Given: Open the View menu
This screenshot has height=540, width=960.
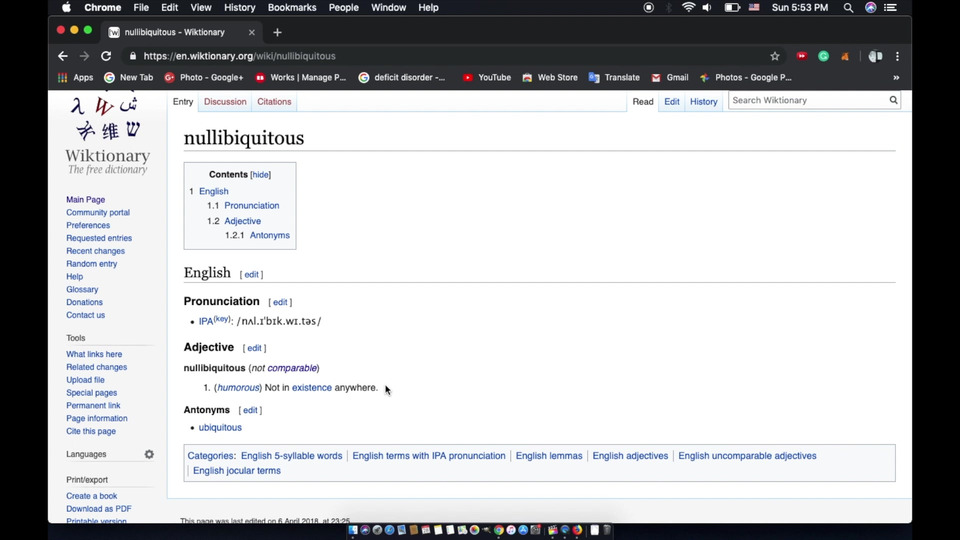Looking at the screenshot, I should (201, 7).
